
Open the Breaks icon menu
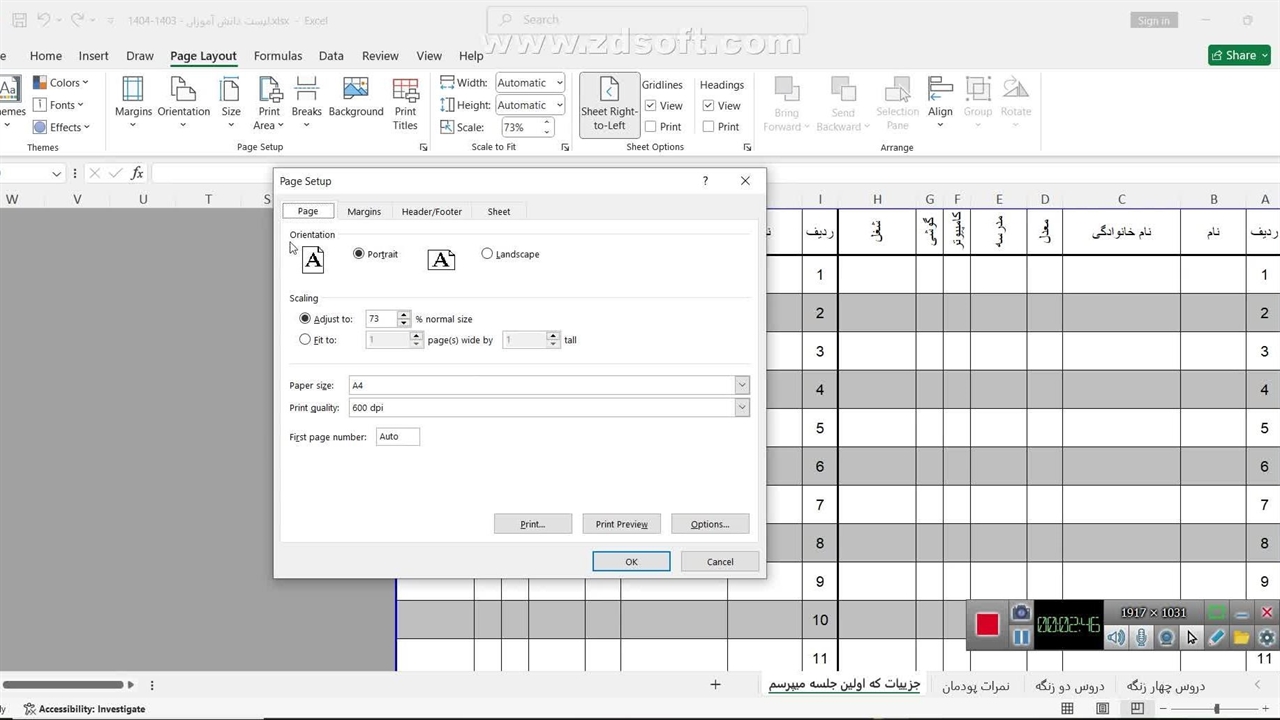click(306, 91)
